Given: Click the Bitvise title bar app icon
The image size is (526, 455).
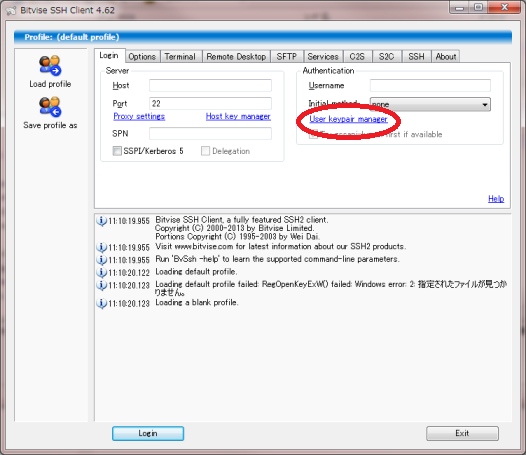Looking at the screenshot, I should (x=11, y=11).
